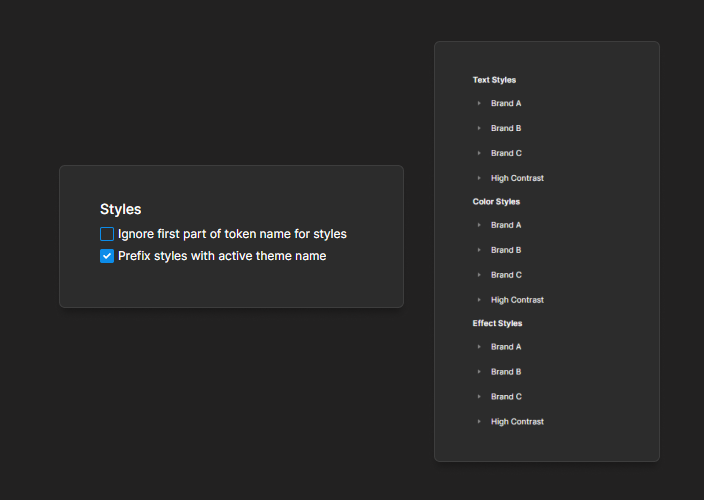Expand Brand A arrow under Color Styles
The image size is (704, 500).
479,225
